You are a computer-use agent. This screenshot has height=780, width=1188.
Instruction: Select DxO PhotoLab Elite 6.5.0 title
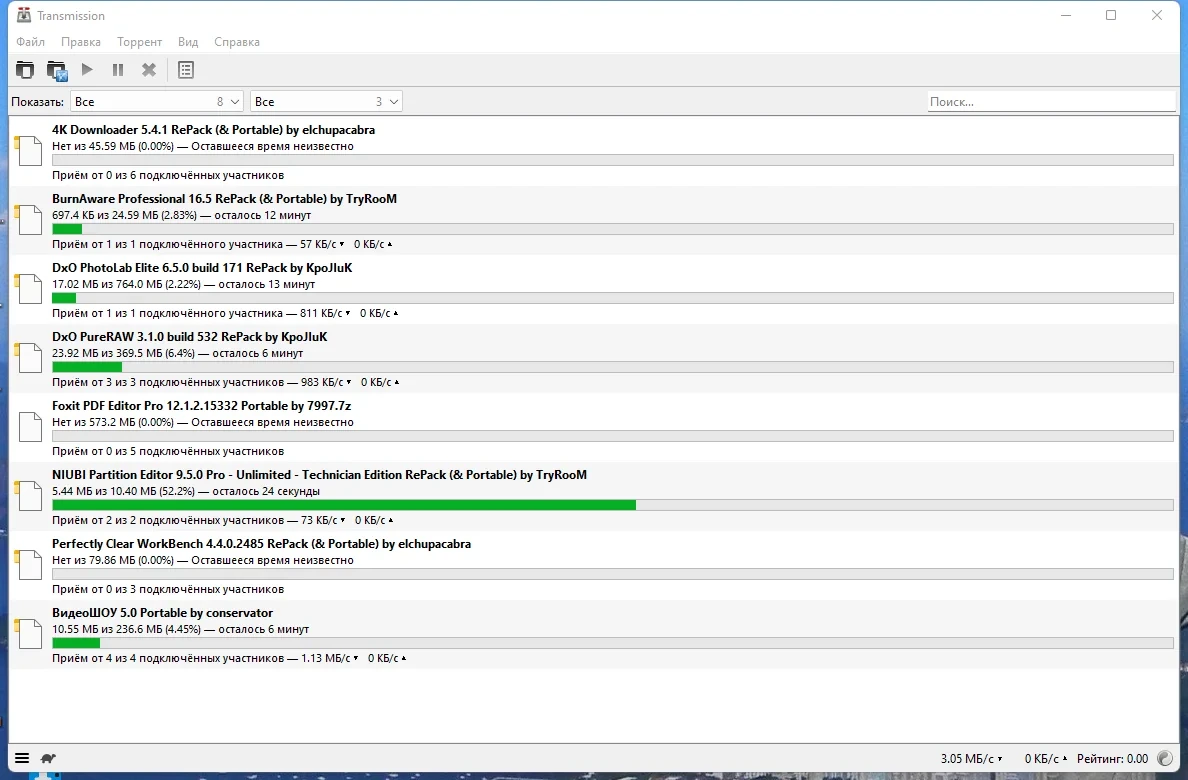pos(202,268)
